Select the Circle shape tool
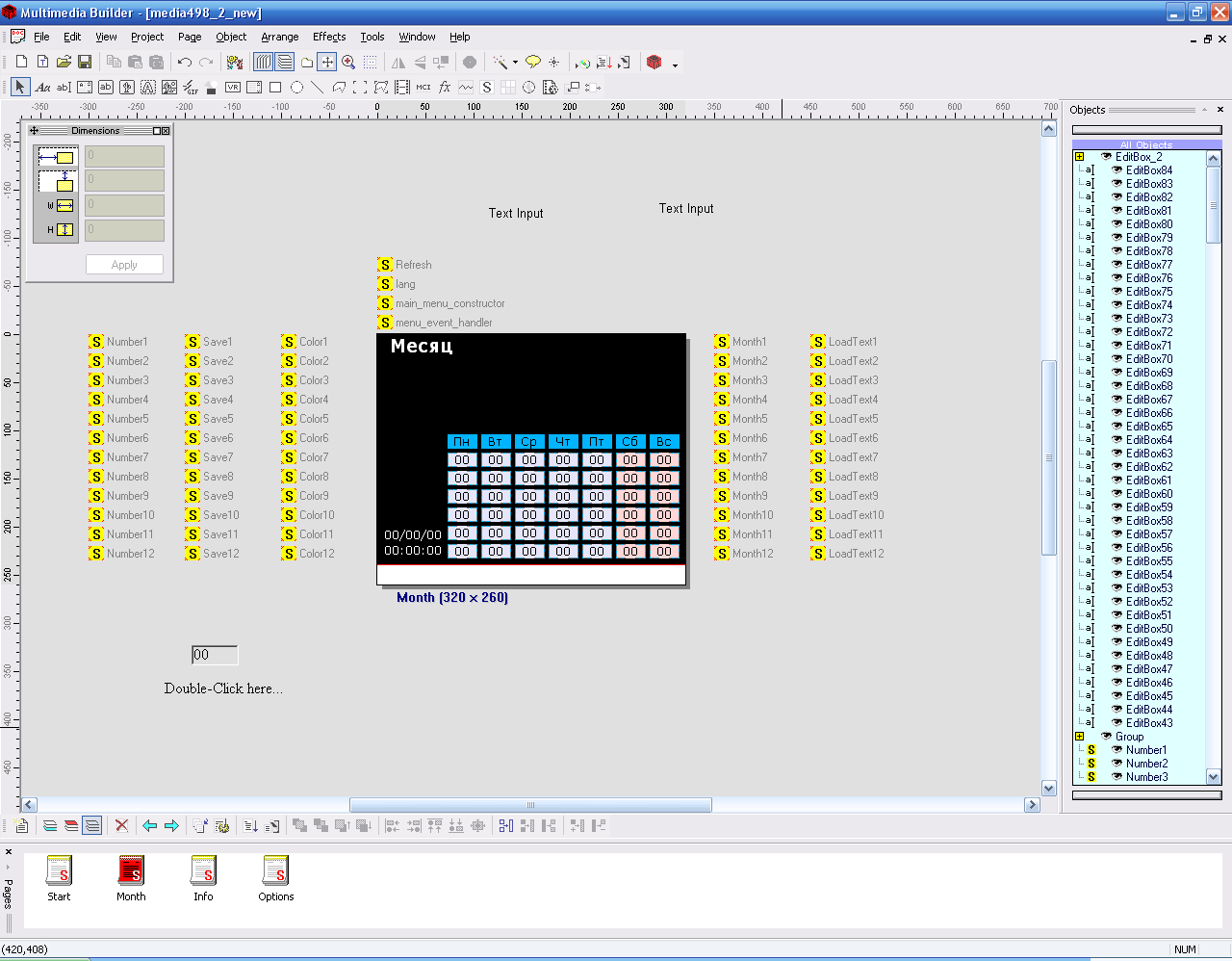Viewport: 1232px width, 961px height. (x=296, y=87)
